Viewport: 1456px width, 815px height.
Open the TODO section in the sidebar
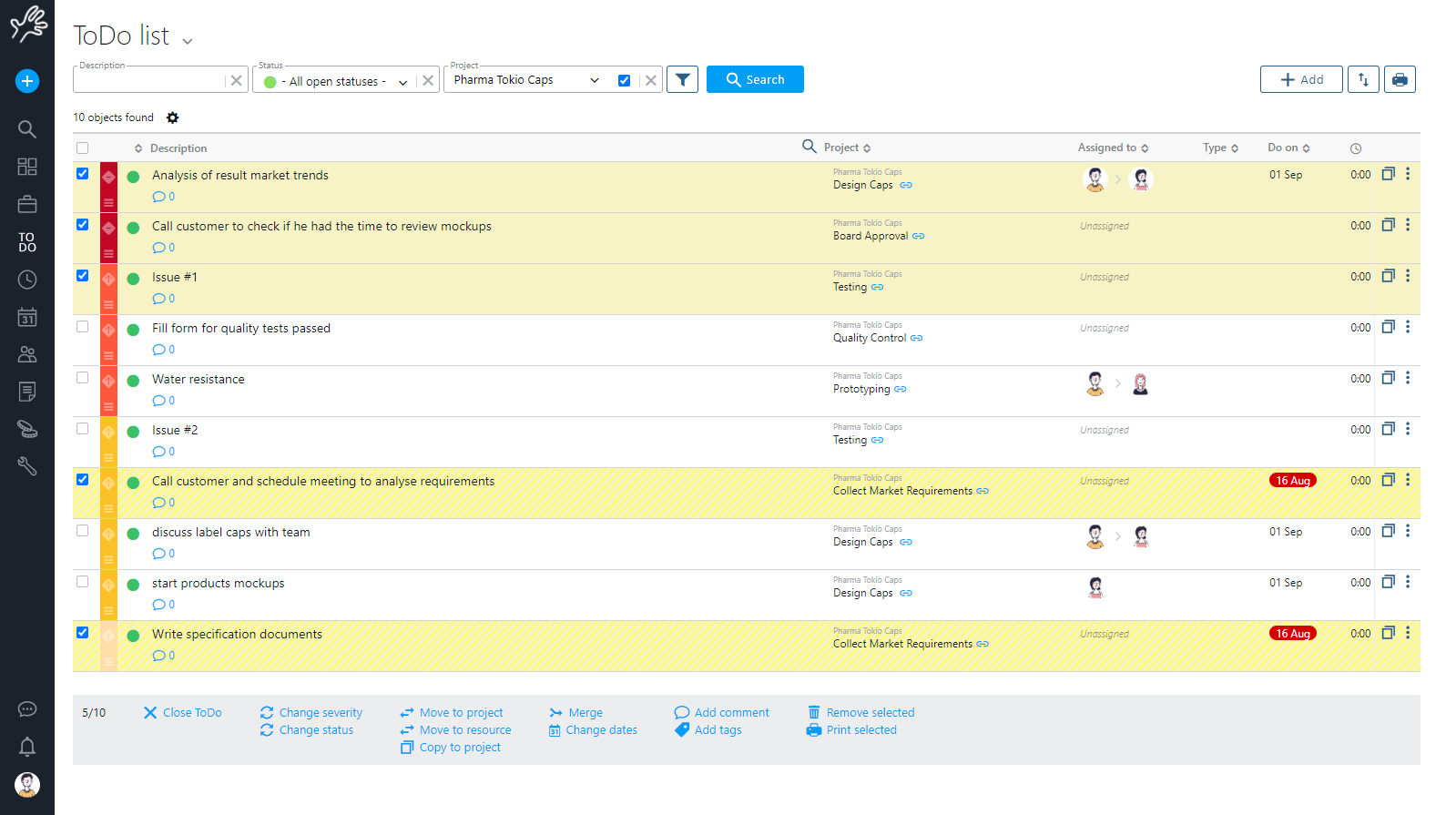pyautogui.click(x=27, y=242)
